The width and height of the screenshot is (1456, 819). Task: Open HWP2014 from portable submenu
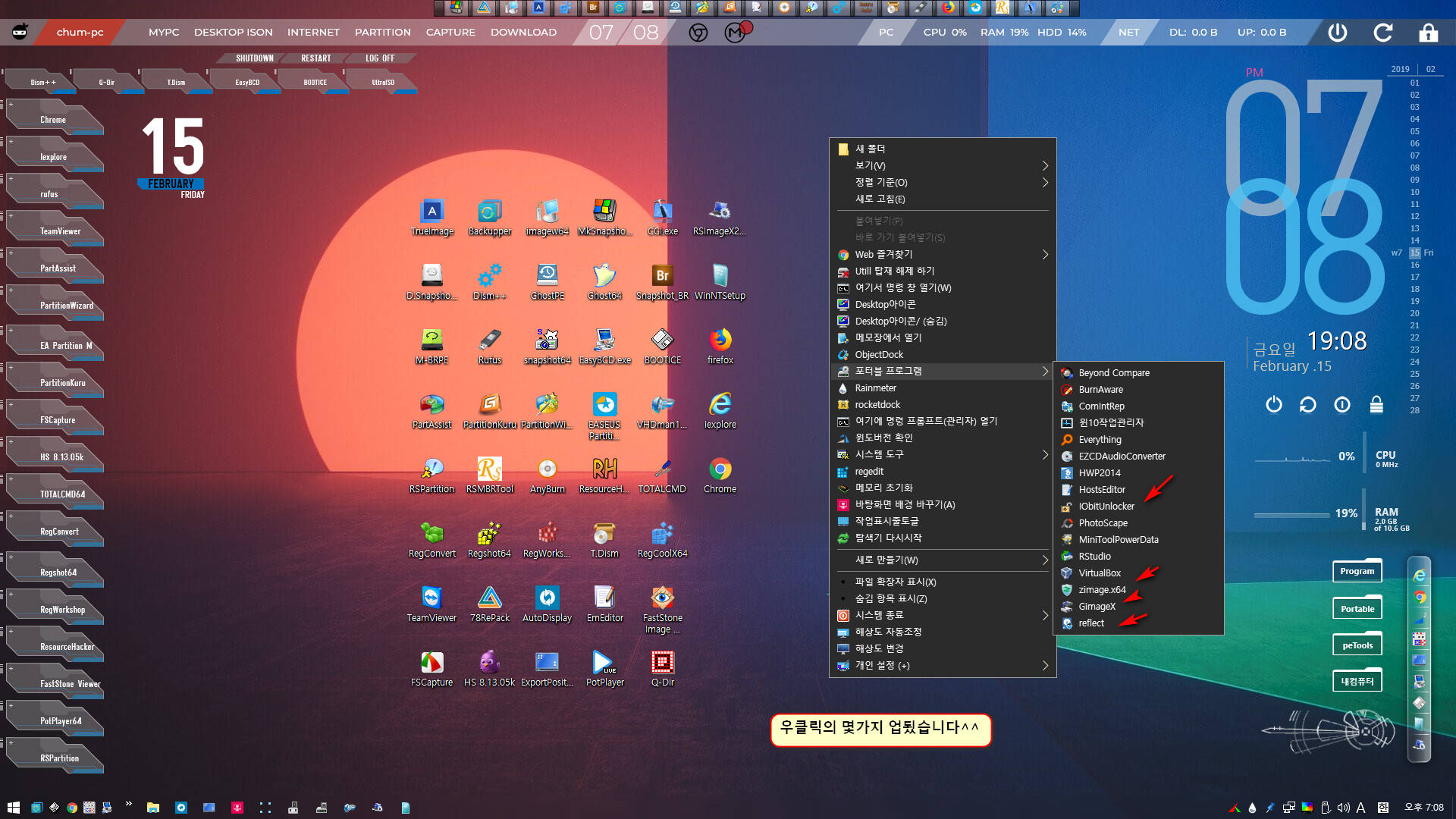[1138, 472]
